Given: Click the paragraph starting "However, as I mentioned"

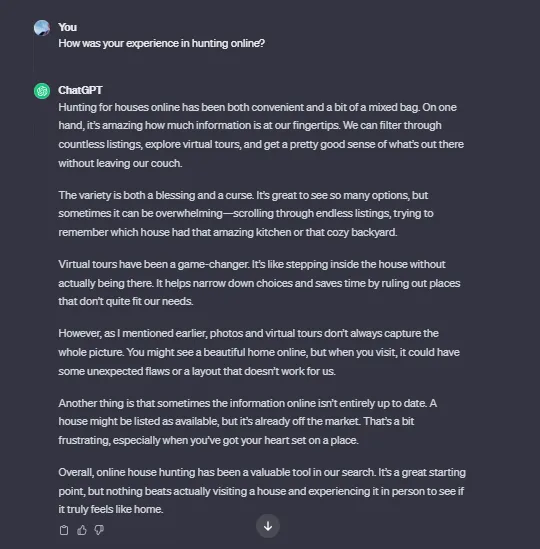Looking at the screenshot, I should [259, 352].
